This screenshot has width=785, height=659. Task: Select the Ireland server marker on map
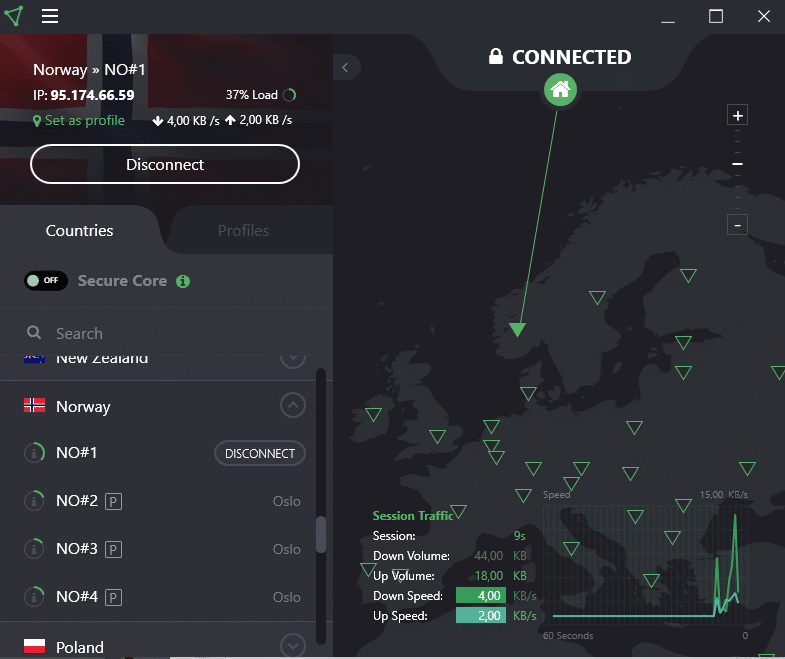pyautogui.click(x=373, y=415)
